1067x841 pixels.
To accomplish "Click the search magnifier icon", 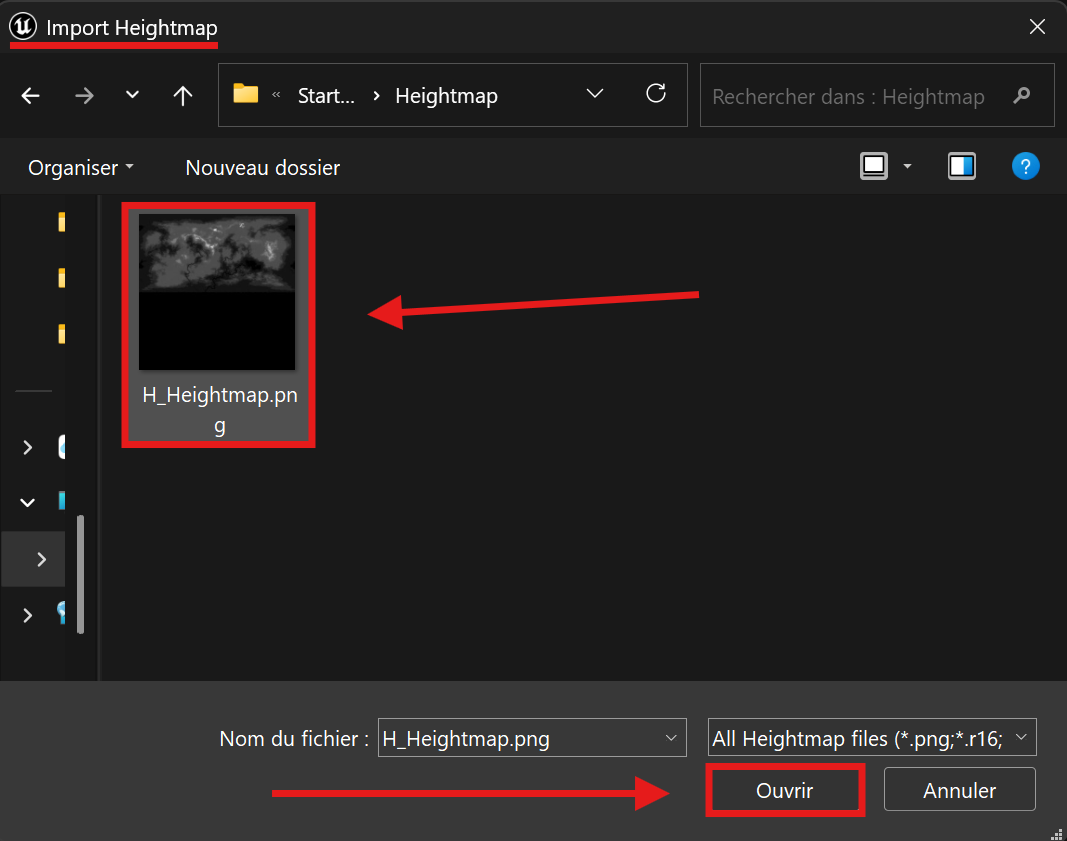I will pyautogui.click(x=1021, y=96).
